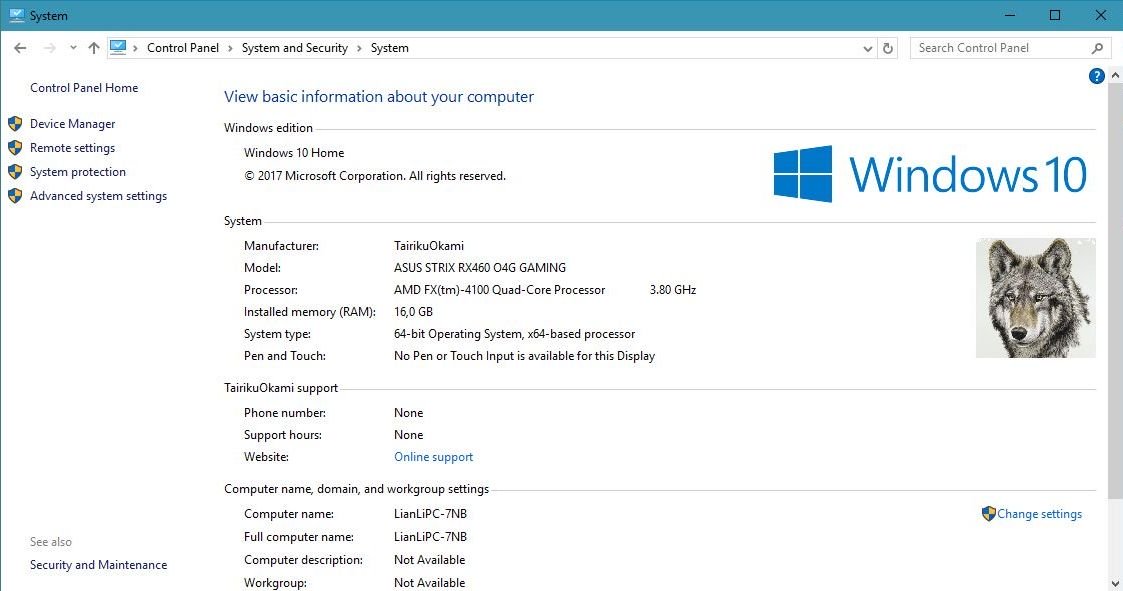Select the System breadcrumb
1123x591 pixels.
click(390, 48)
